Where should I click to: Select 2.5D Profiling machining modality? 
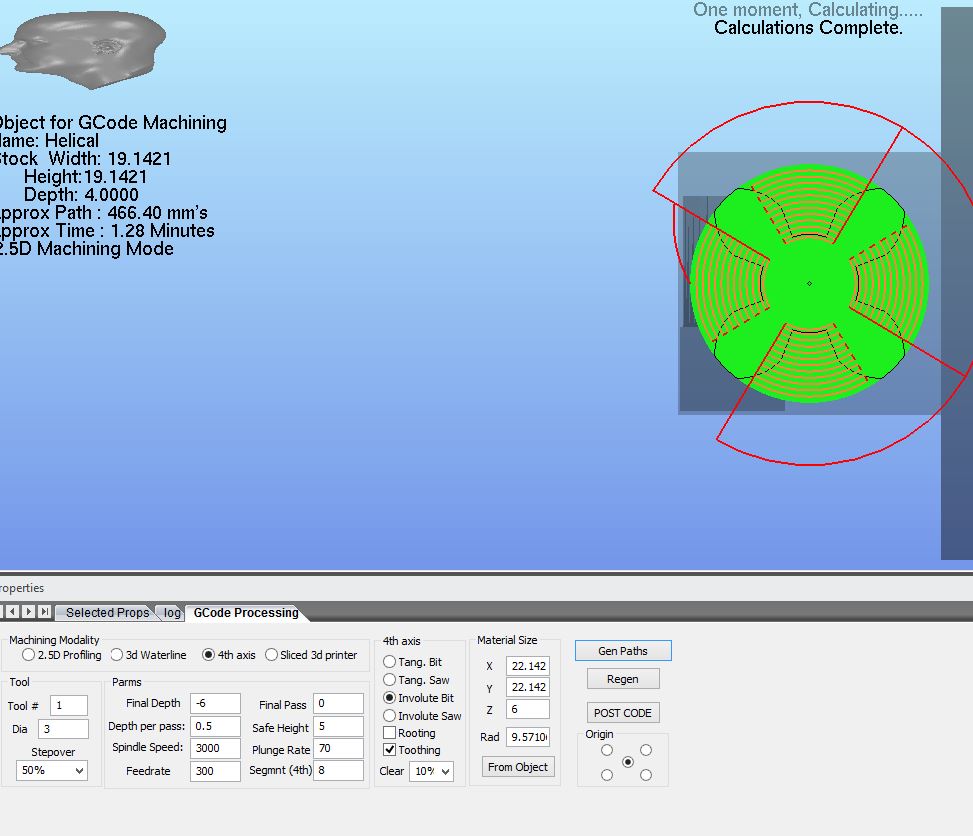(x=28, y=655)
